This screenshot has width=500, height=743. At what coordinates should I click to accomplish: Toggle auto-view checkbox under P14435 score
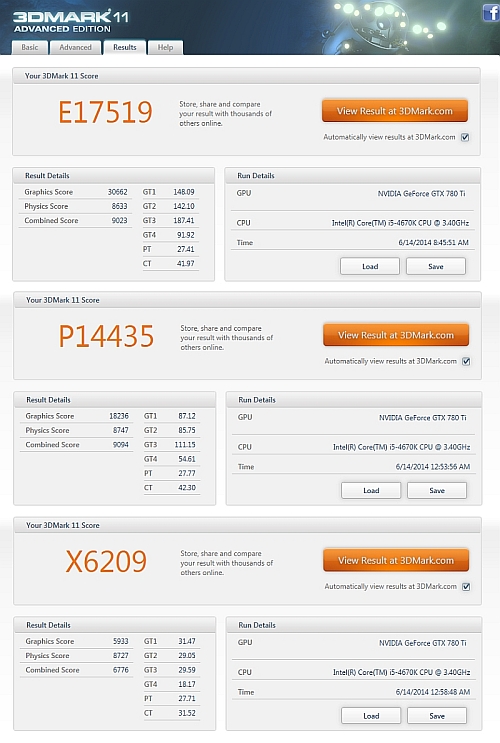click(x=466, y=361)
